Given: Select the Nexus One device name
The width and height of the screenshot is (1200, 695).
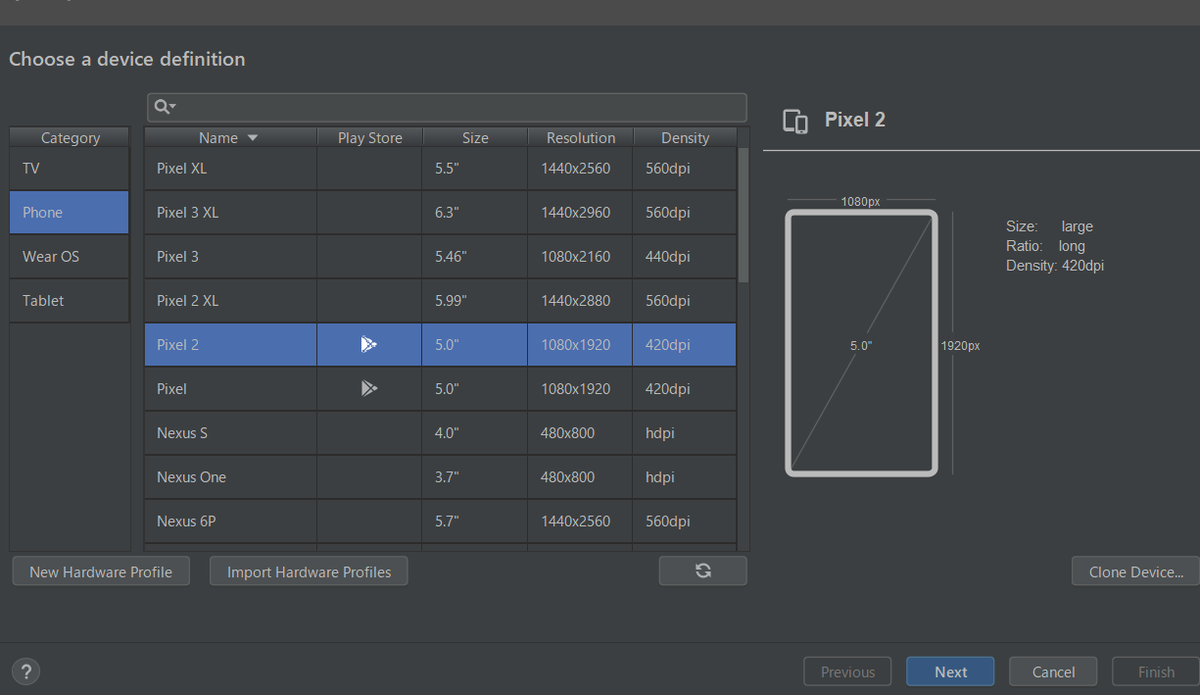Looking at the screenshot, I should [191, 477].
